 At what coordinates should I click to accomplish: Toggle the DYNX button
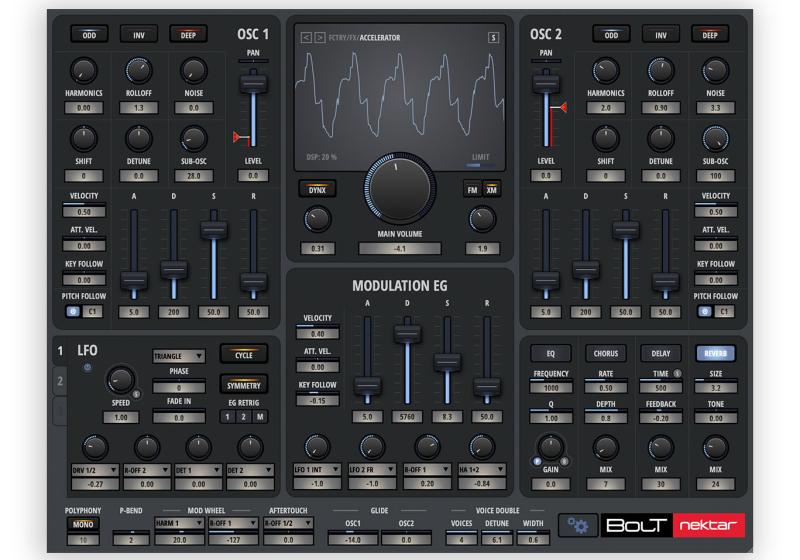tap(317, 190)
